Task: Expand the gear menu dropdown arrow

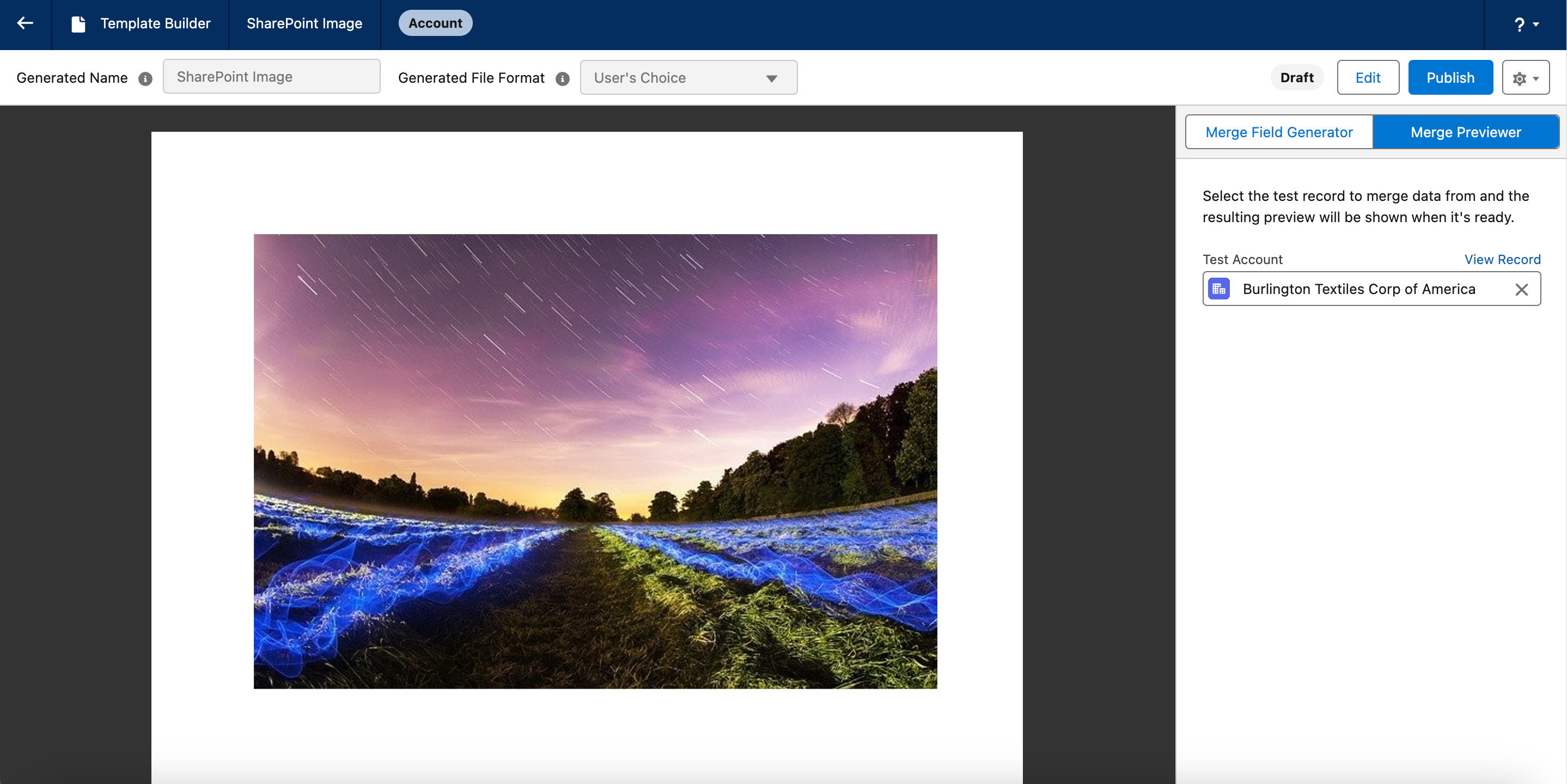Action: [1536, 78]
